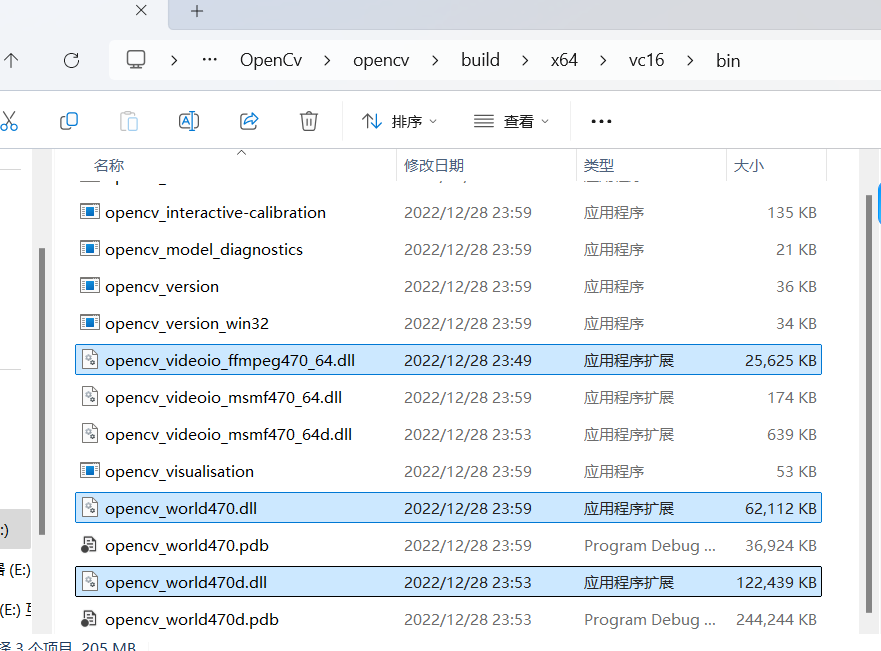Navigate to OpenCv in the breadcrumb
881x651 pixels.
click(x=271, y=60)
